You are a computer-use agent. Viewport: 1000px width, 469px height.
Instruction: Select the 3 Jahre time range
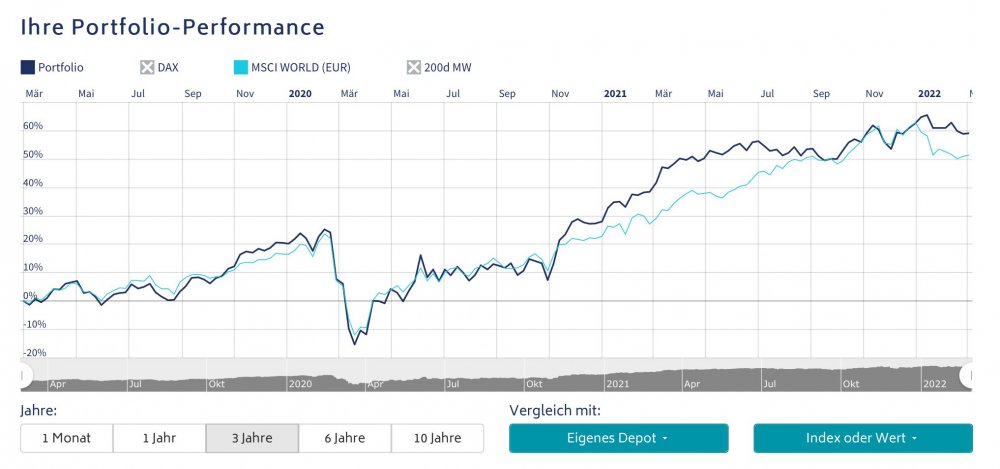coord(252,438)
